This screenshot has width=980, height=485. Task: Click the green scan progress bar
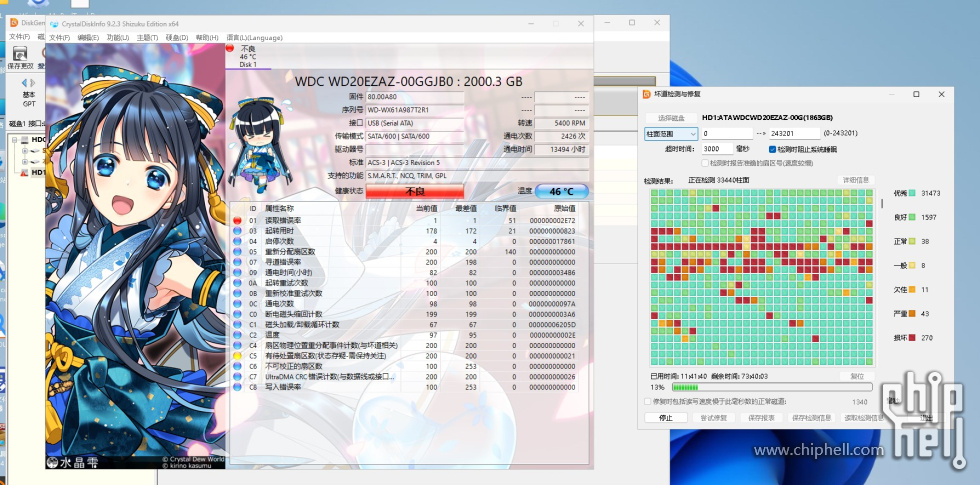click(771, 388)
